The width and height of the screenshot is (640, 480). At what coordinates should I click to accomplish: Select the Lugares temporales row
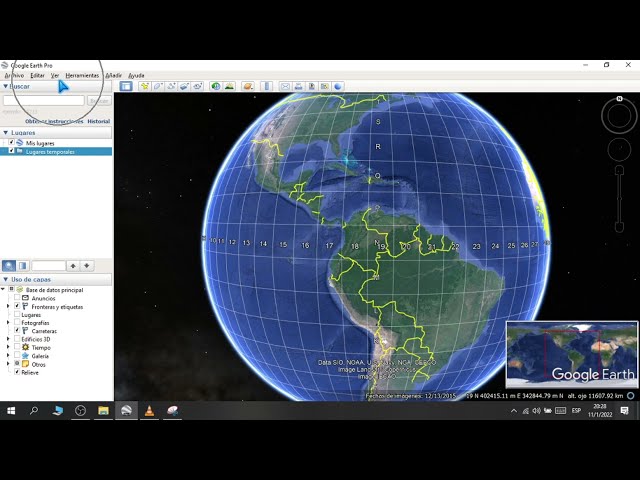[56, 151]
